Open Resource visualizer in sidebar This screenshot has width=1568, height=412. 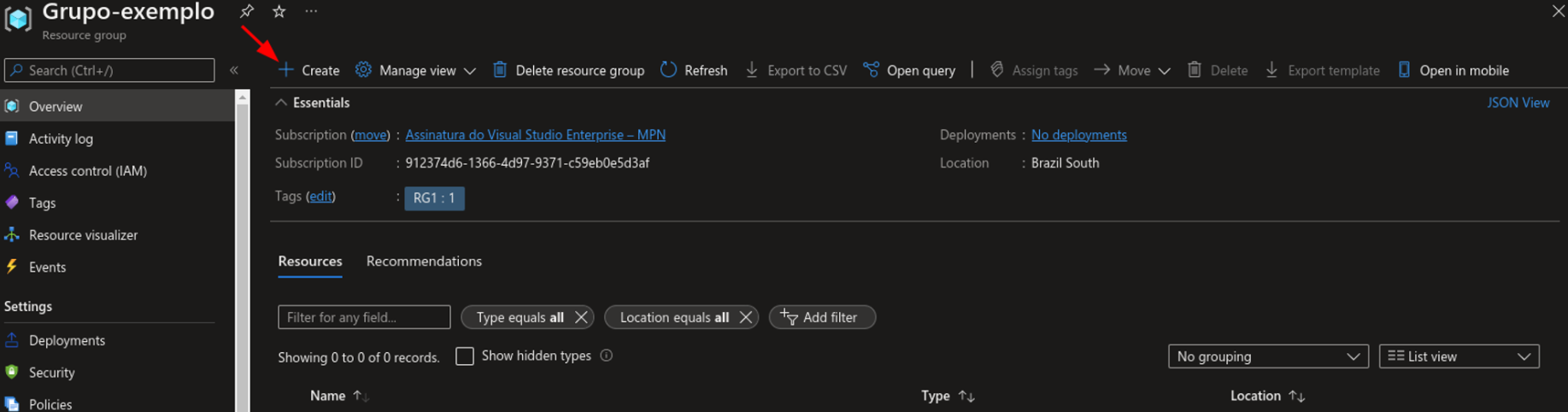(x=83, y=235)
